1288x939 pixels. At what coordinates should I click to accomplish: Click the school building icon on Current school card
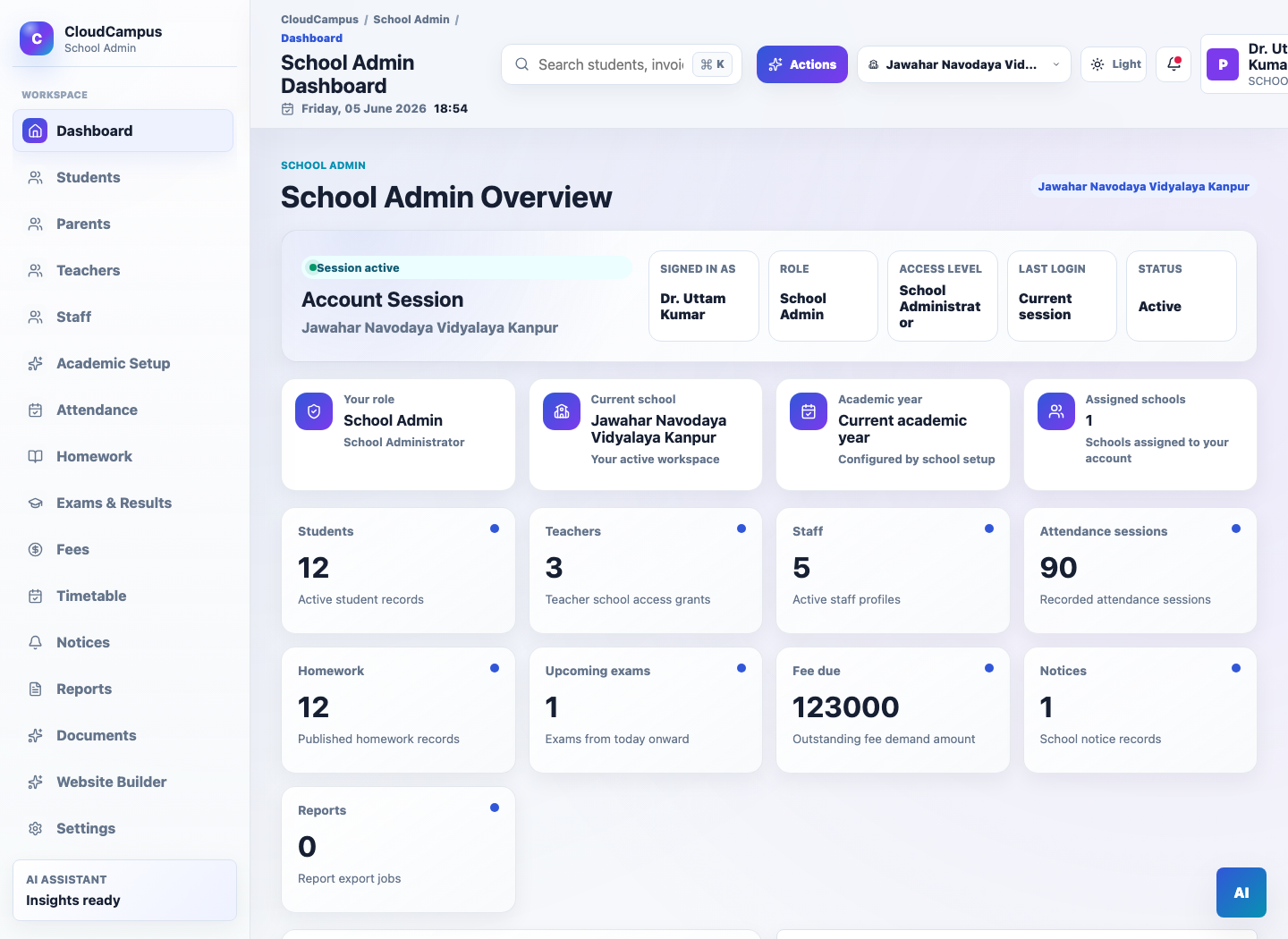[x=562, y=411]
